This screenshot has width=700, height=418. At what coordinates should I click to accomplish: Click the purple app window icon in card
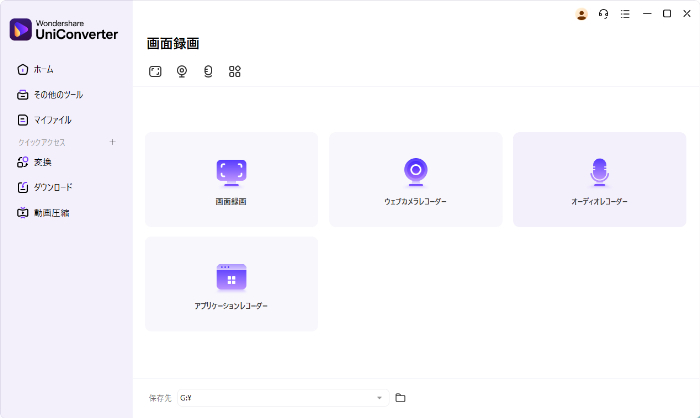231,277
